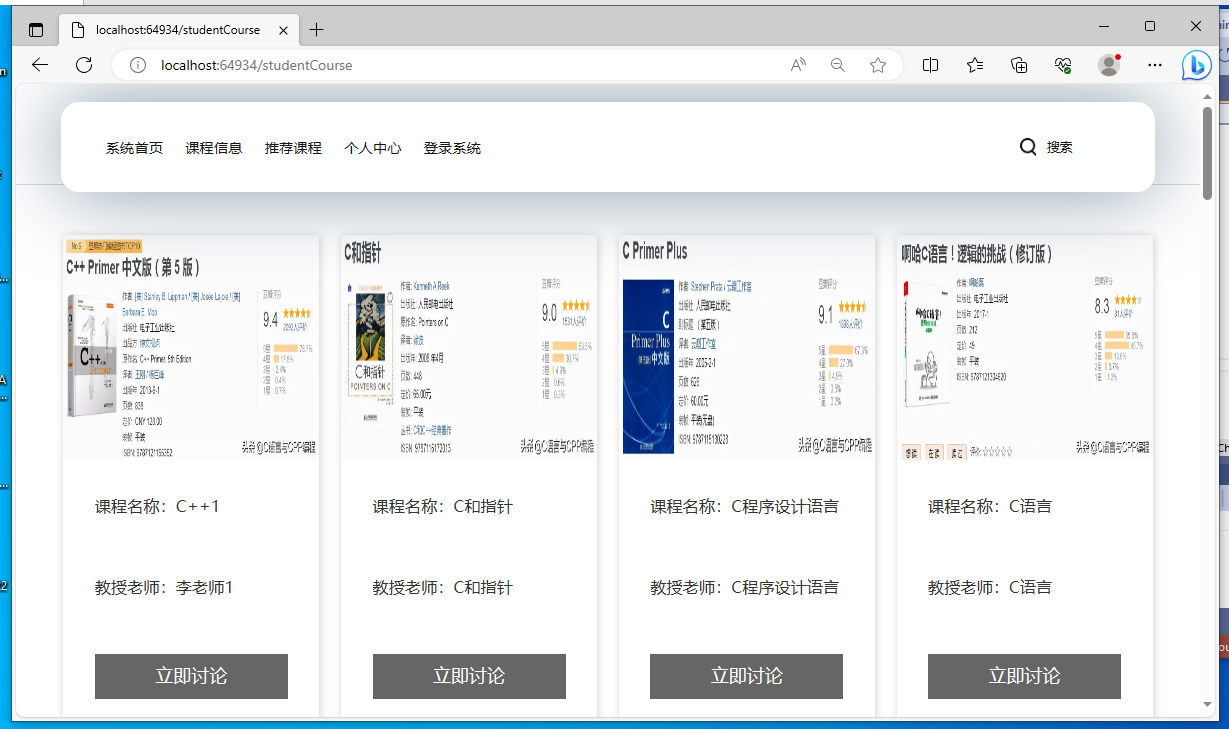Go to 系统首页 menu item
1229x729 pixels.
pyautogui.click(x=134, y=148)
